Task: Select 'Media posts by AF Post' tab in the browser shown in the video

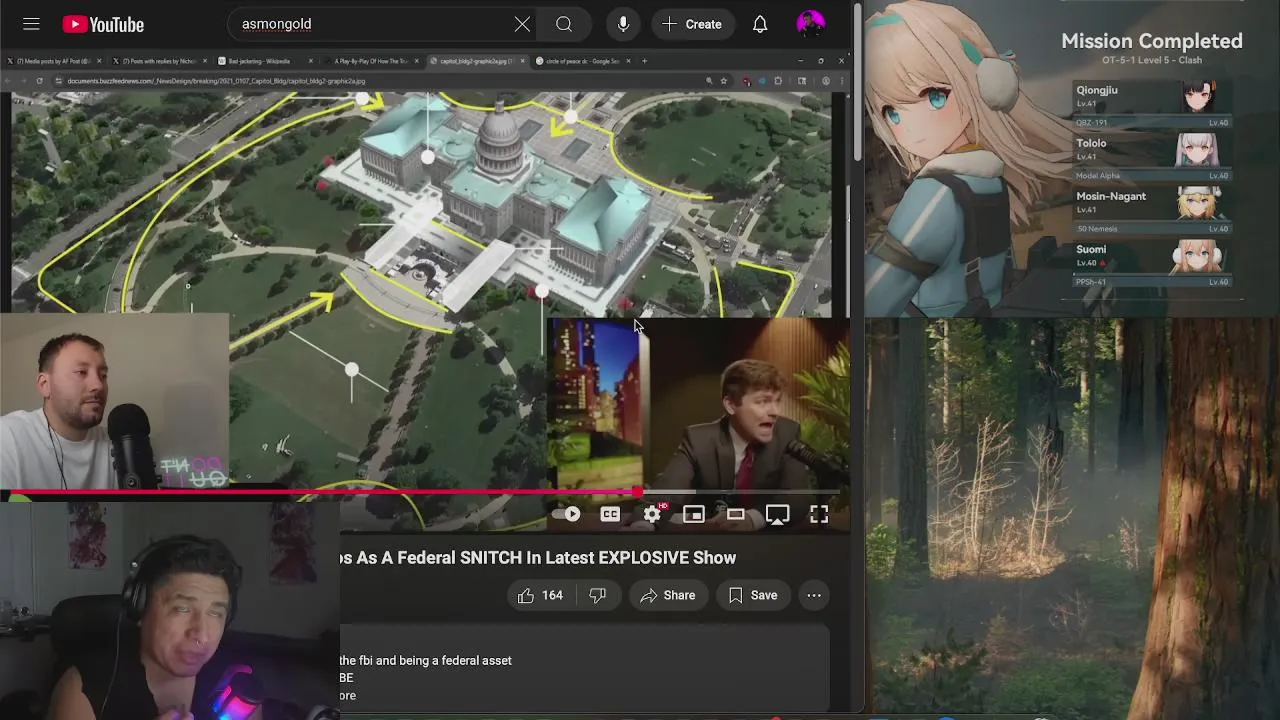Action: coord(54,61)
